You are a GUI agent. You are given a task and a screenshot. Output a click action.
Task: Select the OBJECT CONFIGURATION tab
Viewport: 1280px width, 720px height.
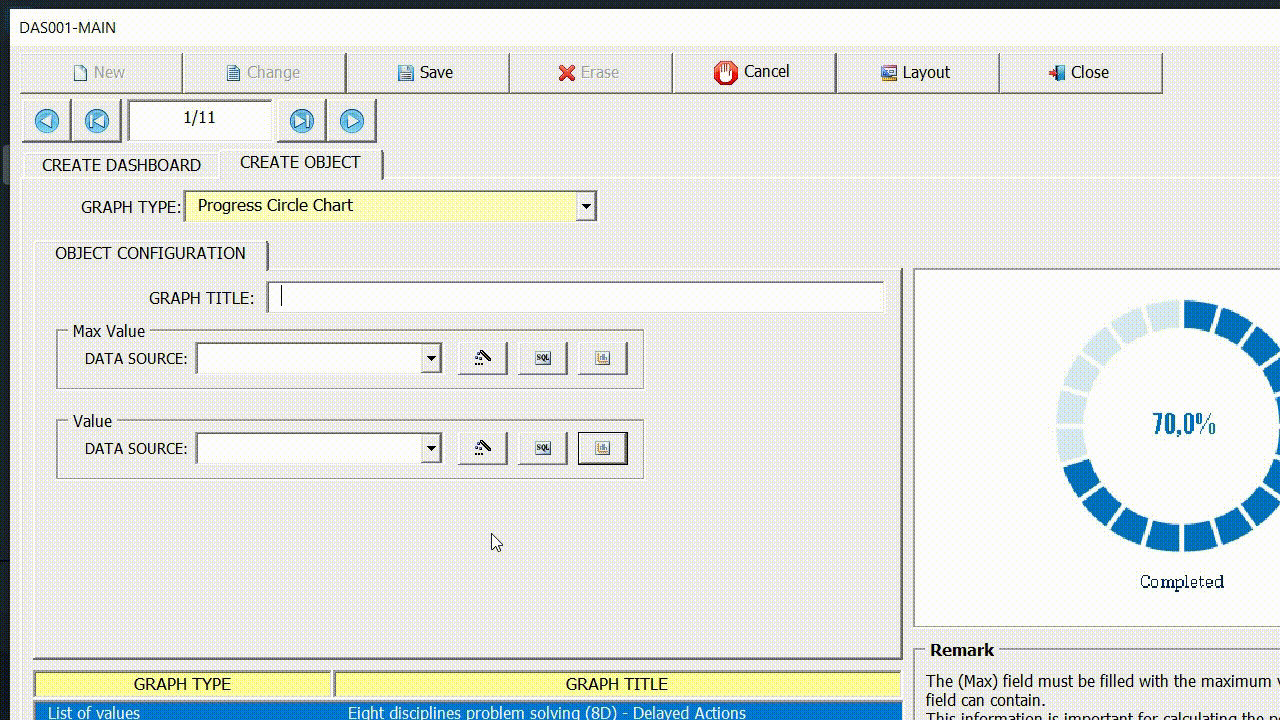(150, 253)
